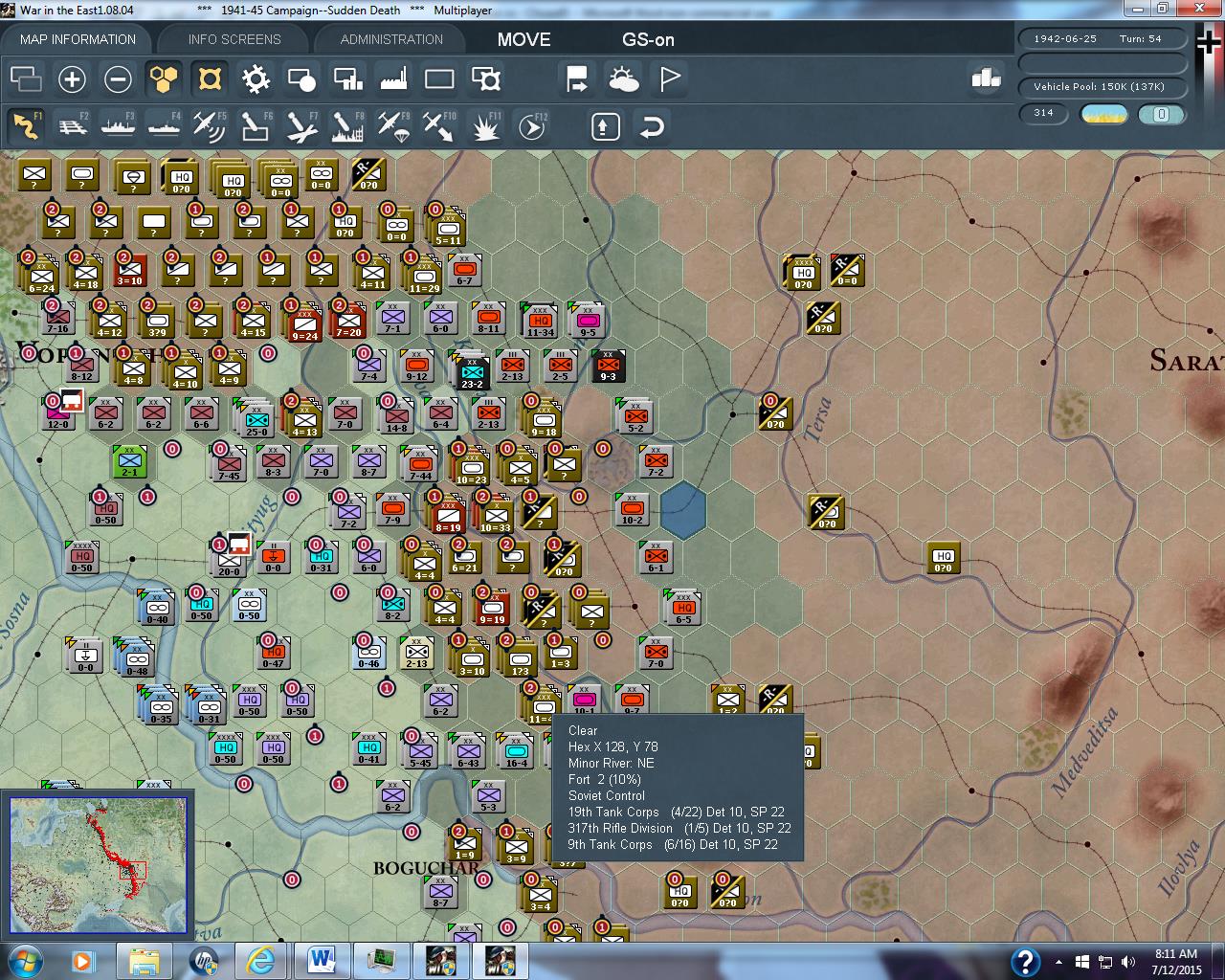Image resolution: width=1225 pixels, height=980 pixels.
Task: Toggle the factory display icon
Action: (x=393, y=78)
